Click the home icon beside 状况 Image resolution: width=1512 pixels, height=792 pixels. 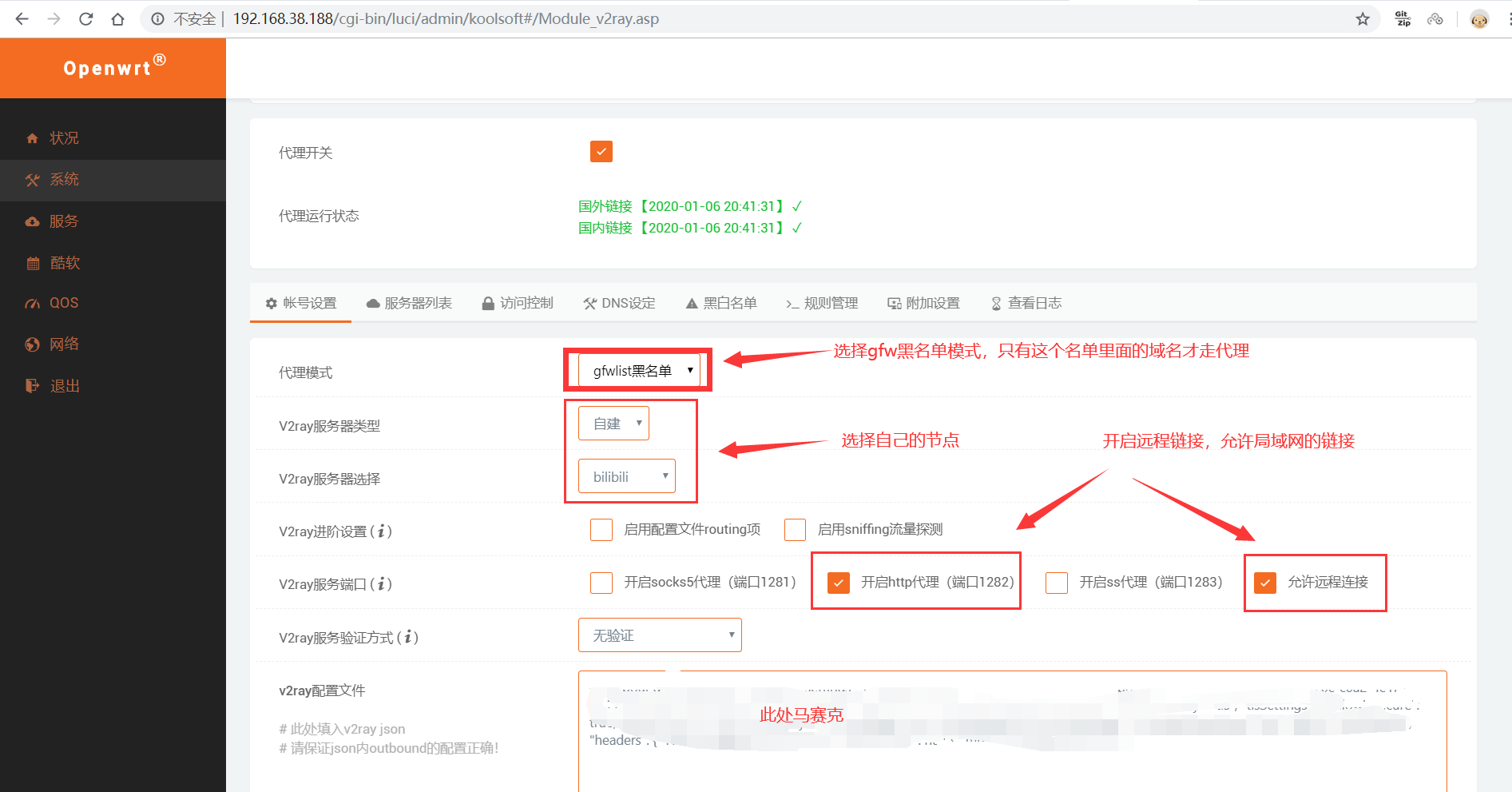[33, 138]
